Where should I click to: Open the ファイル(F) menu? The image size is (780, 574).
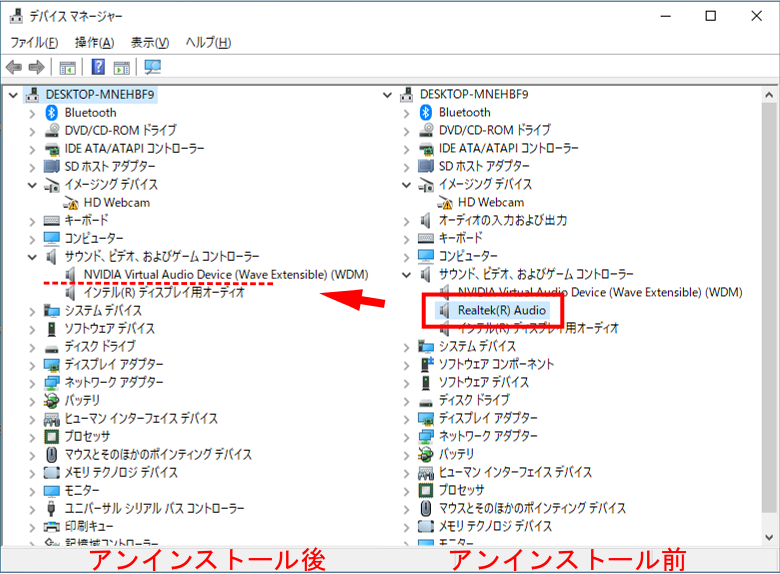point(34,43)
